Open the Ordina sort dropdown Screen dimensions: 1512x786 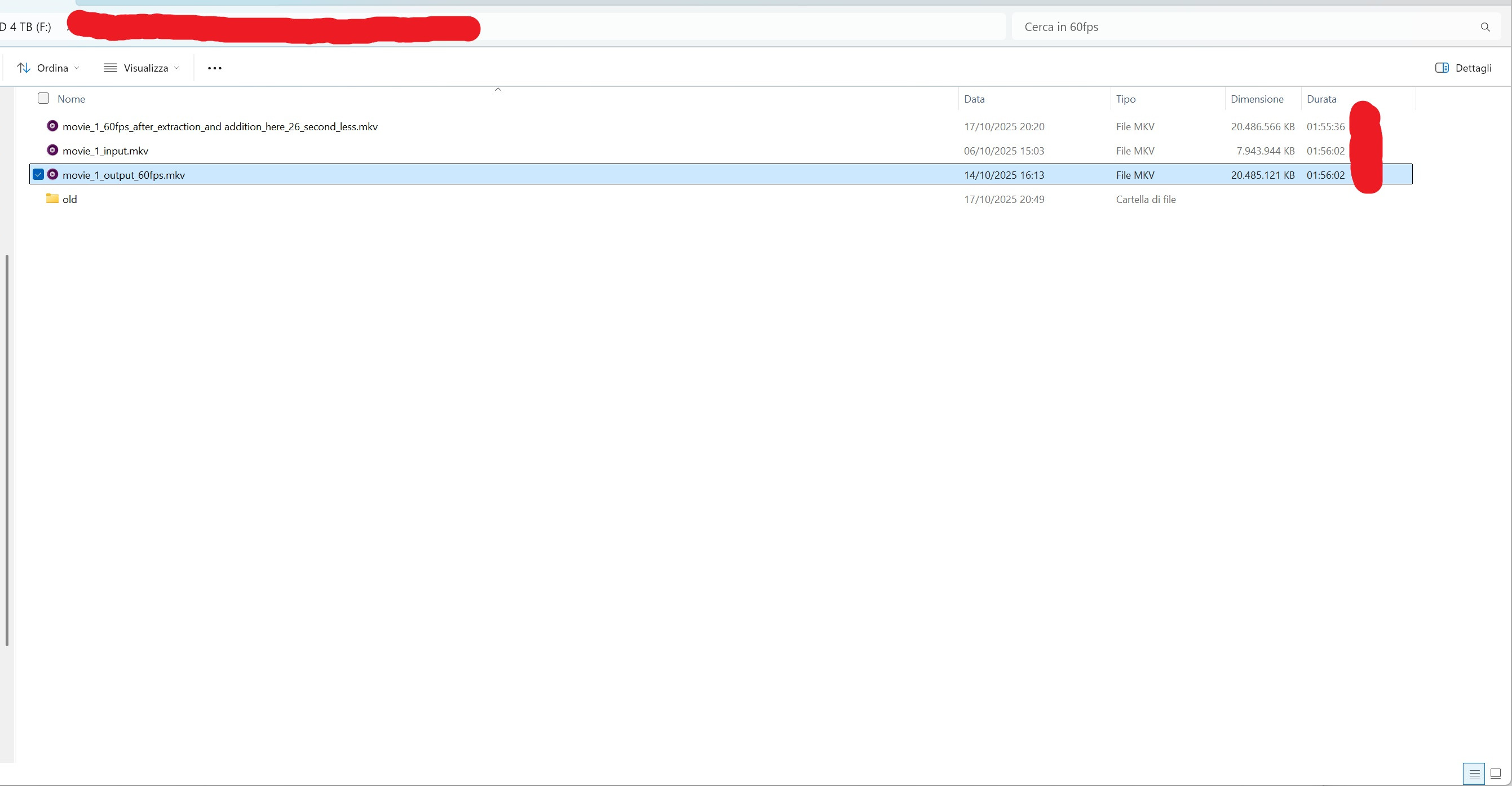tap(48, 68)
